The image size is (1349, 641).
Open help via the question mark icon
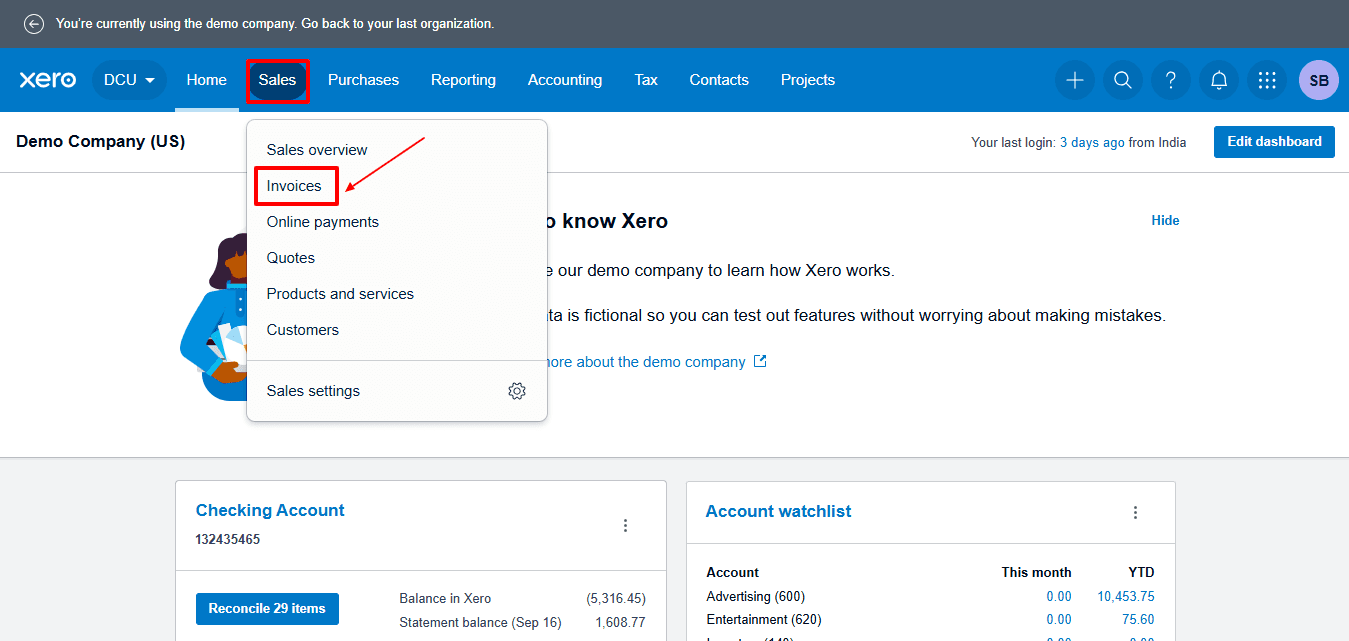point(1170,80)
